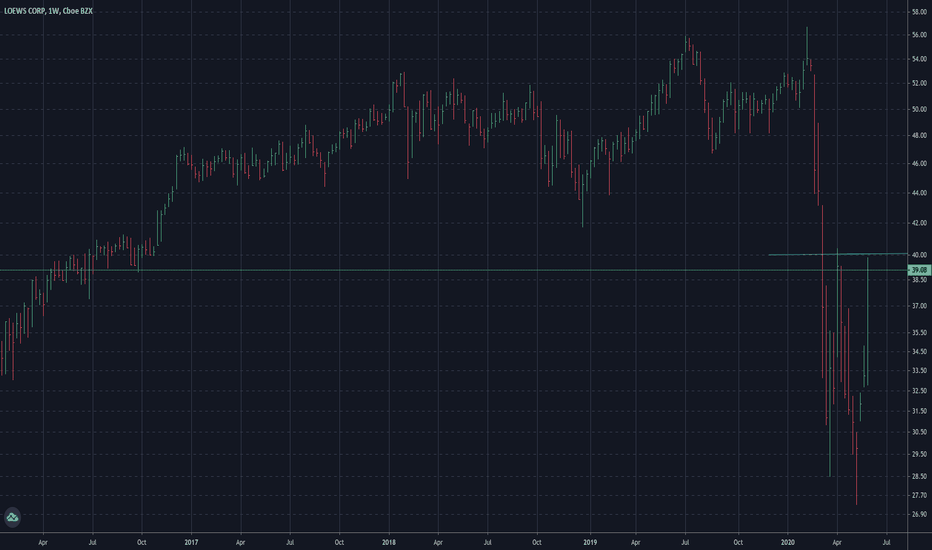Viewport: 932px width, 550px height.
Task: Click the 32.50 price axis label
Action: coord(919,391)
